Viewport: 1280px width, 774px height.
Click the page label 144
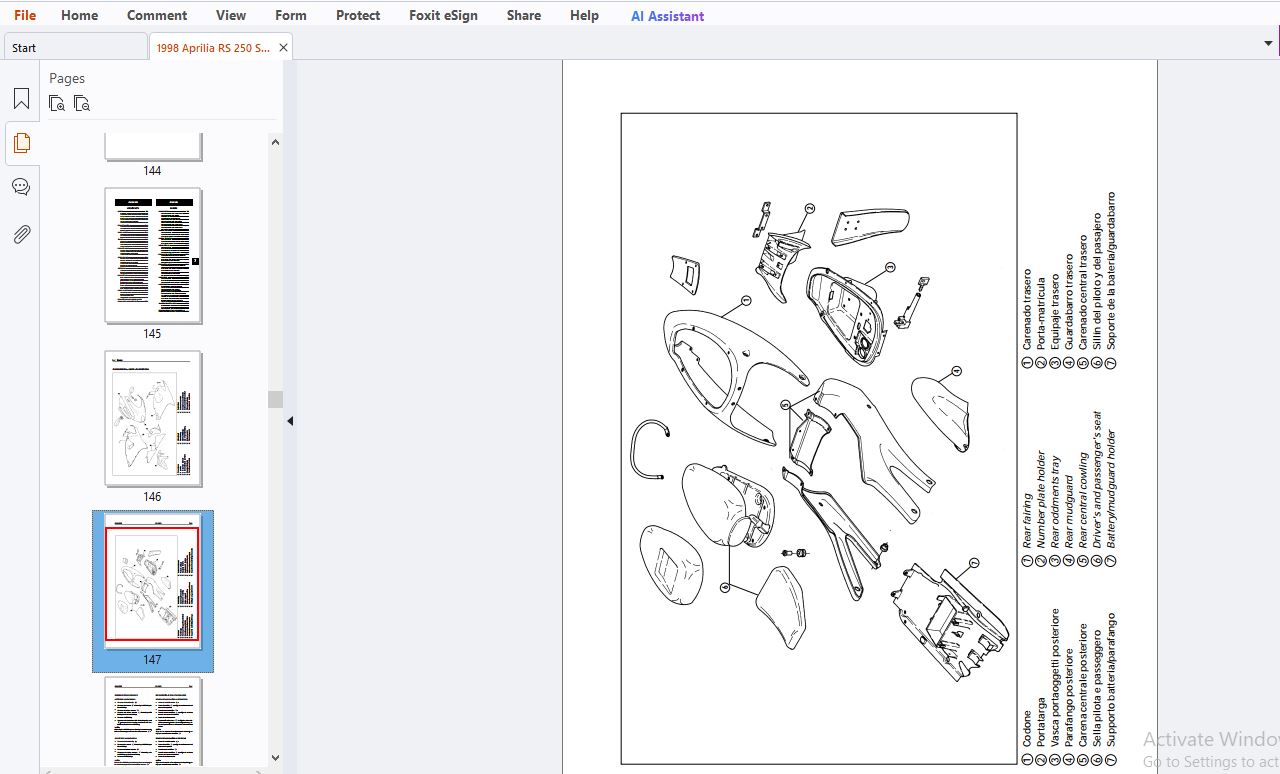tap(152, 171)
